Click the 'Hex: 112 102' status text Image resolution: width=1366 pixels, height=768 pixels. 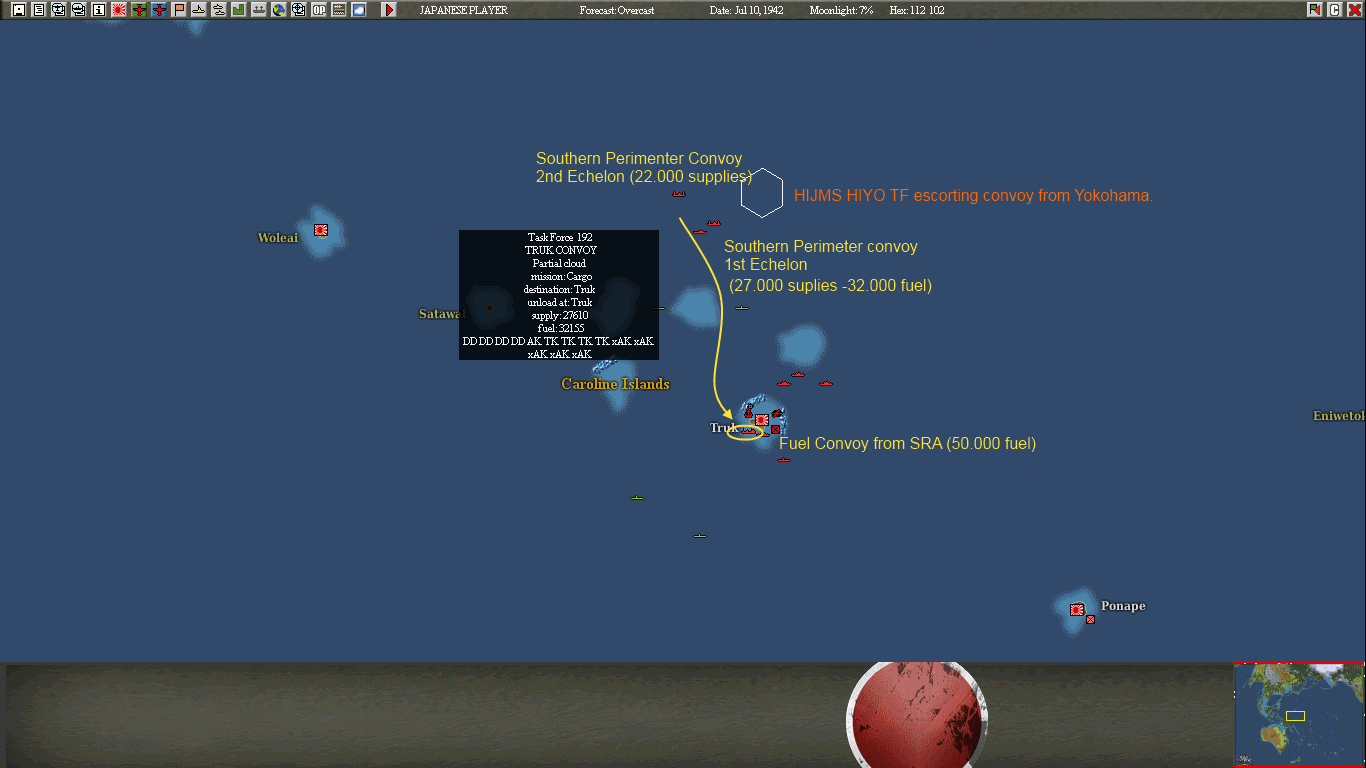point(917,10)
